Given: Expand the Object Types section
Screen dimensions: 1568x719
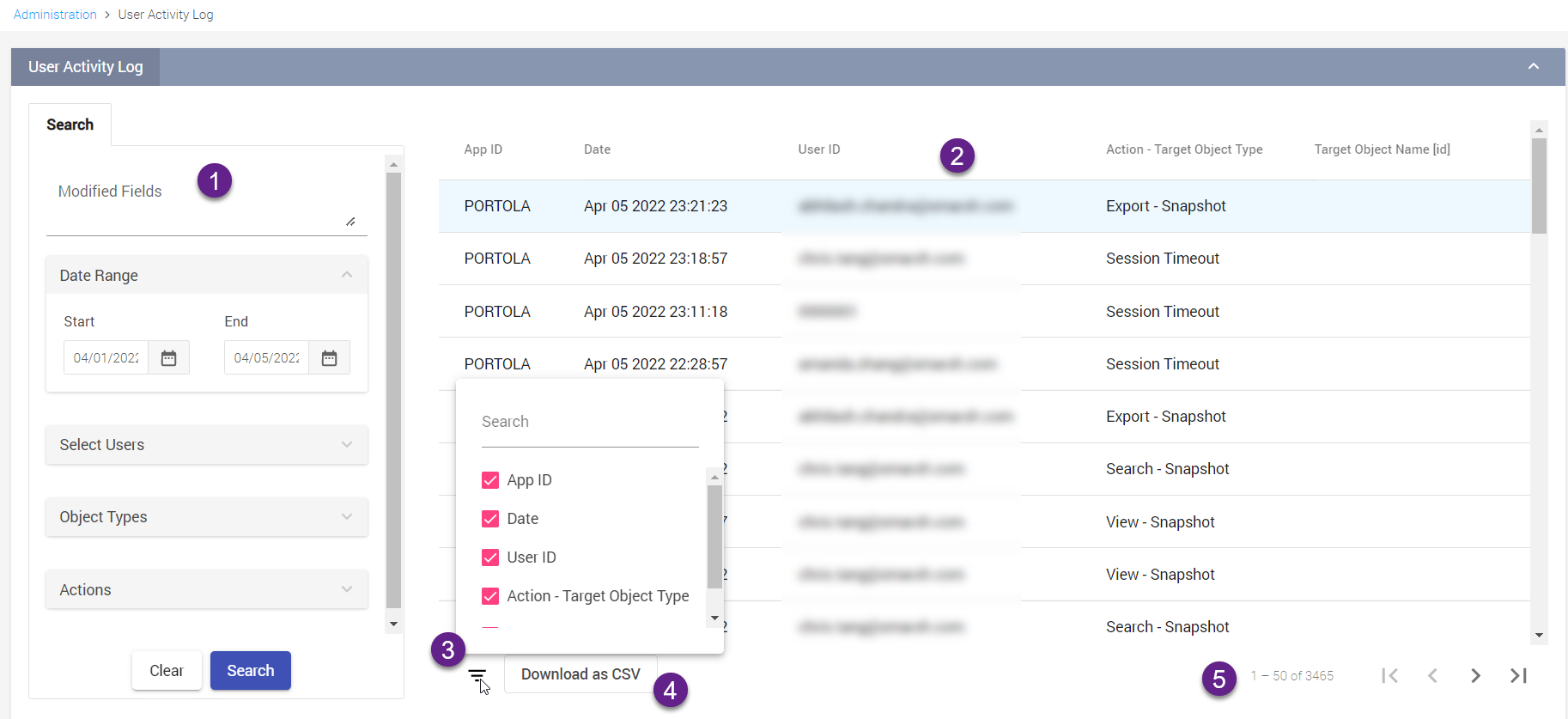Looking at the screenshot, I should click(x=207, y=517).
